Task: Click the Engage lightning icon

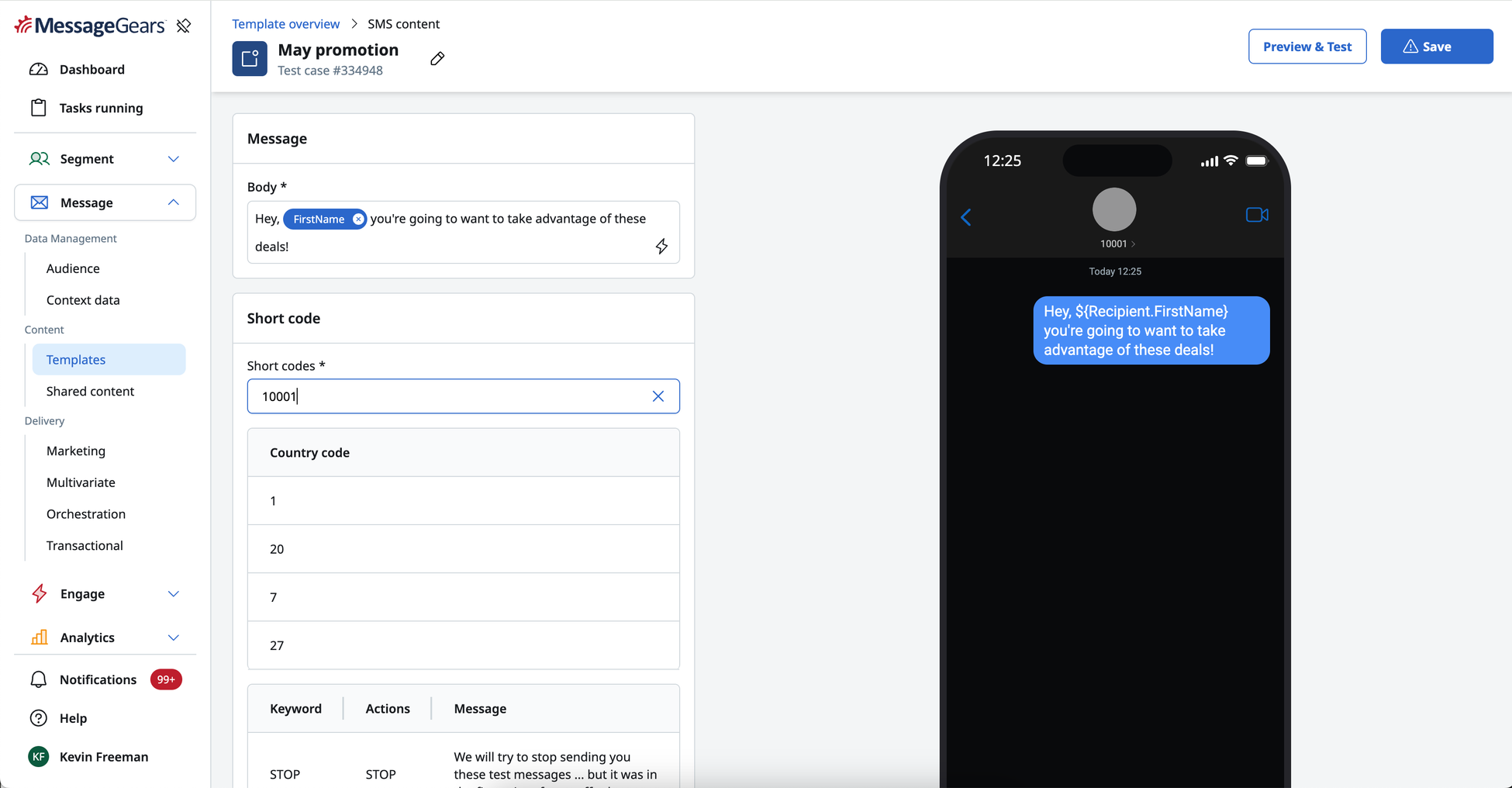Action: click(39, 593)
